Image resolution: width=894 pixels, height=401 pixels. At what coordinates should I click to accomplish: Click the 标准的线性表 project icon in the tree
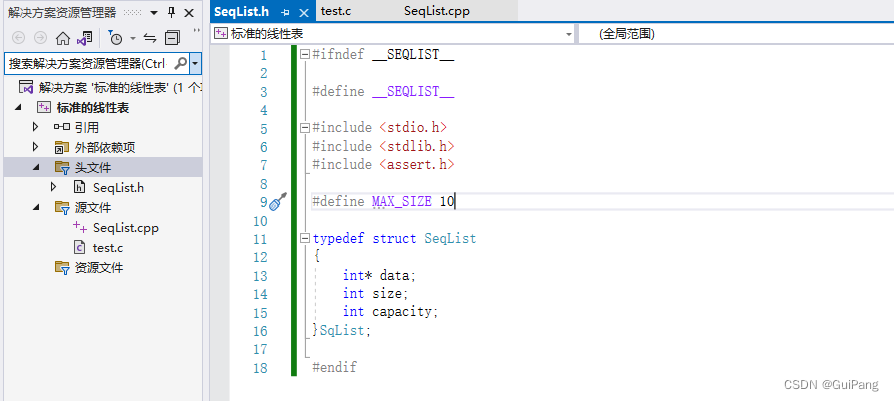click(x=43, y=107)
